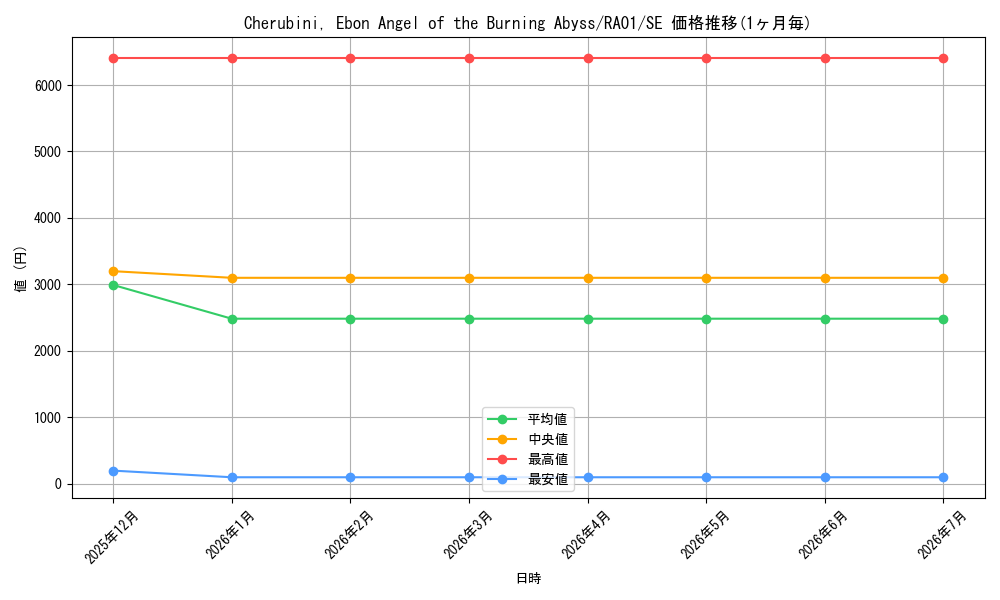Click the y-axis tick label 5000
This screenshot has width=1000, height=600.
pos(48,152)
